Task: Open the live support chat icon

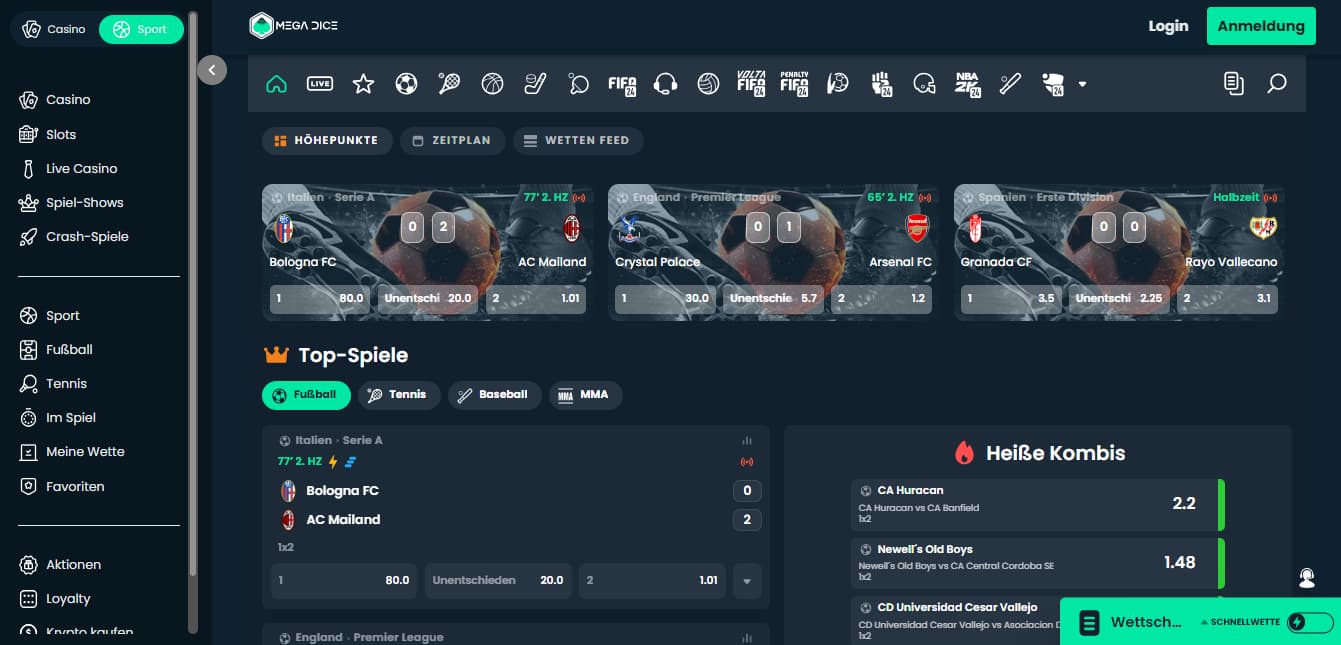Action: [x=1307, y=578]
